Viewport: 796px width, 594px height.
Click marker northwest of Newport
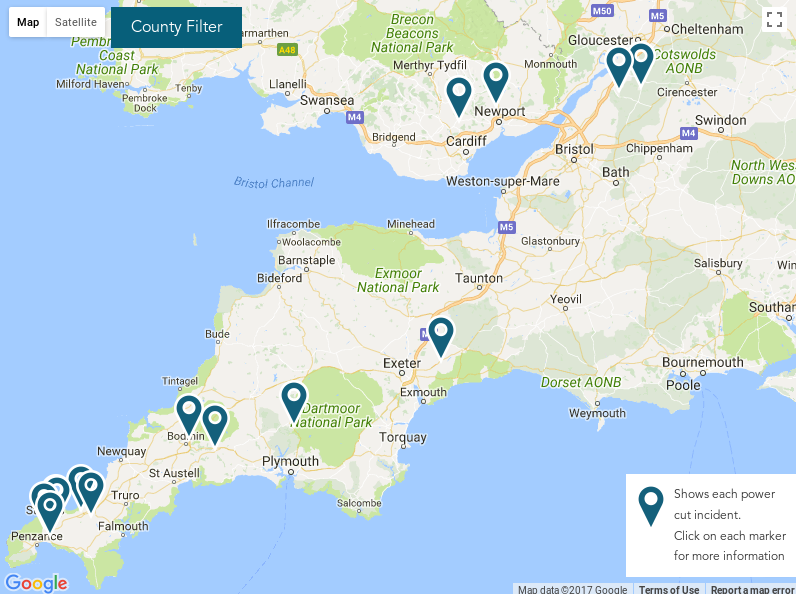(459, 96)
